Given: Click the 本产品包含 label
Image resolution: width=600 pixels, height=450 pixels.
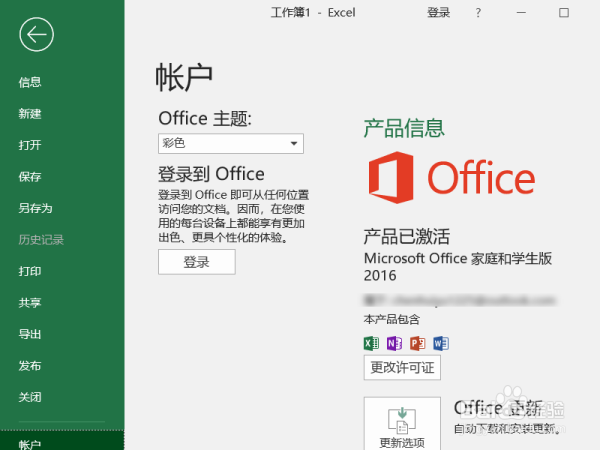Looking at the screenshot, I should 392,319.
